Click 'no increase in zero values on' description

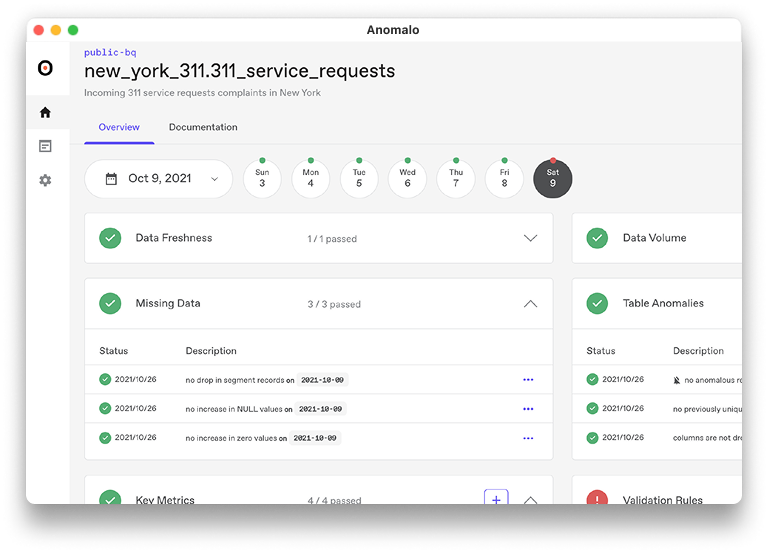(x=236, y=438)
